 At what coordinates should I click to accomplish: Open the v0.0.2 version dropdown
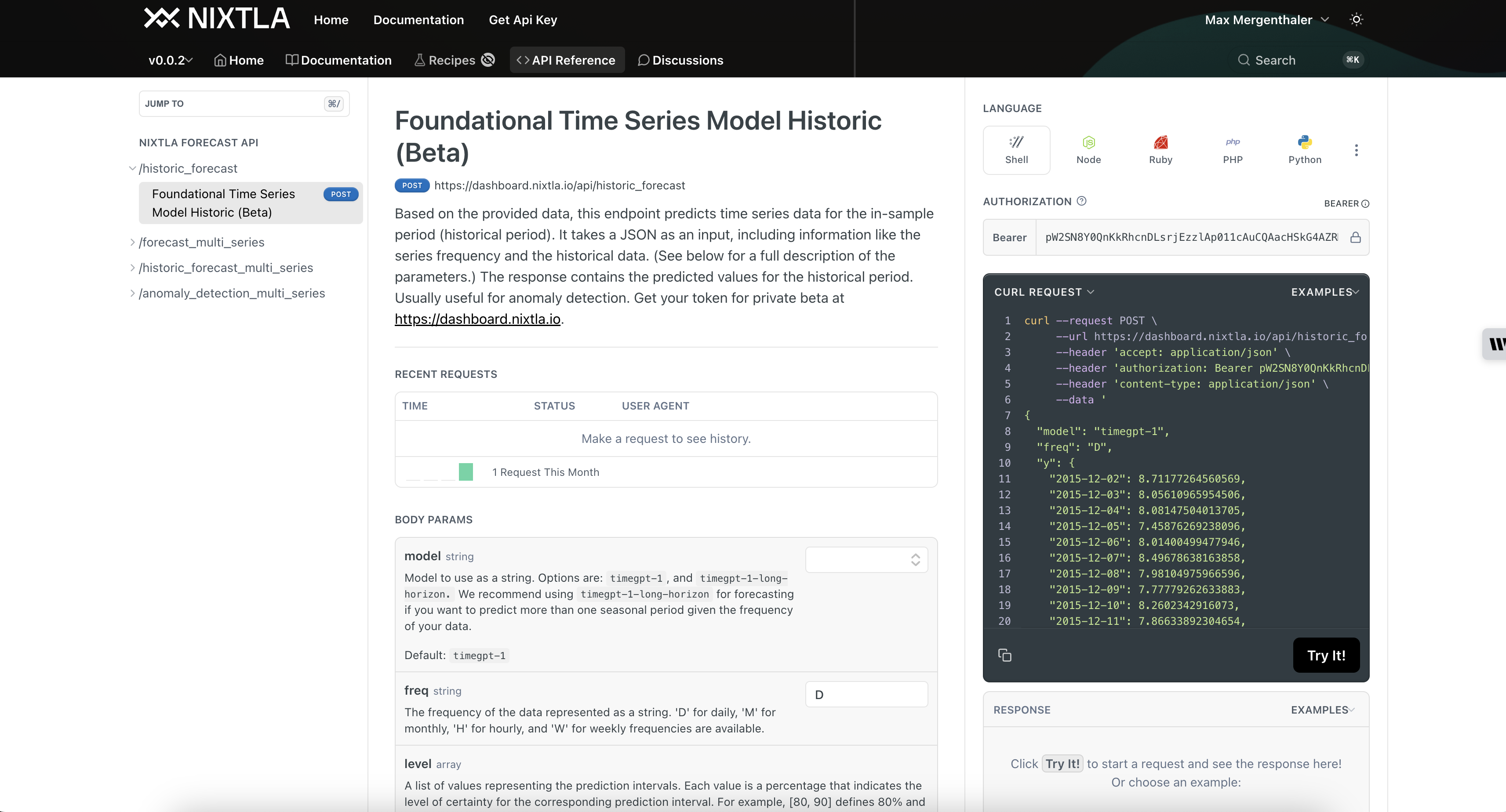170,60
